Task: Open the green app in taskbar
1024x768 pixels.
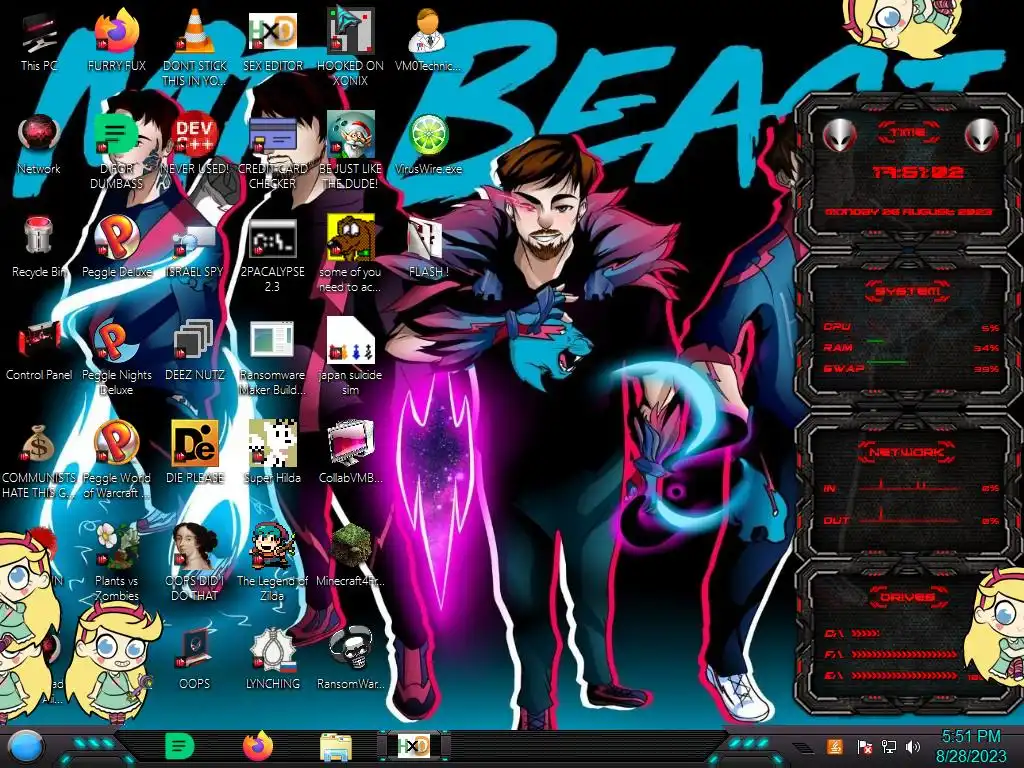Action: (x=180, y=746)
